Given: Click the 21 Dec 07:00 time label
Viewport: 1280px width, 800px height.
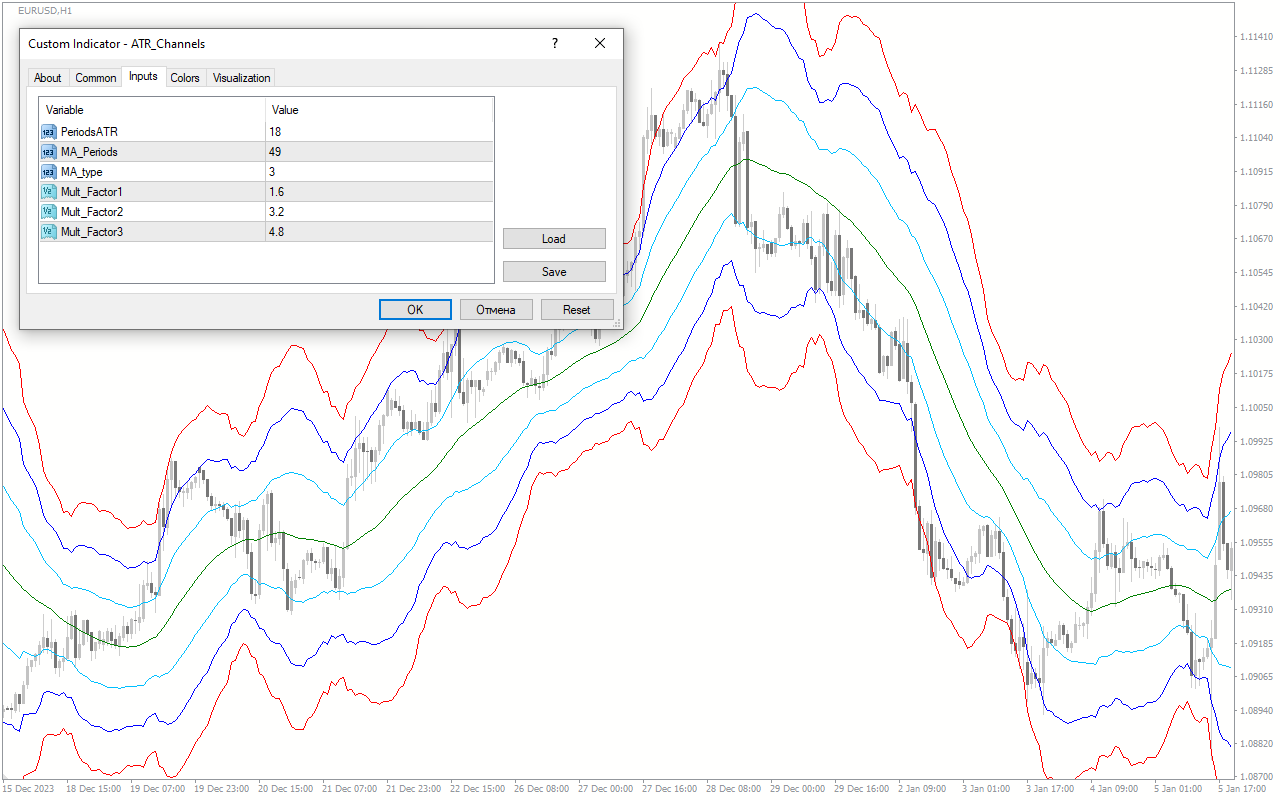Looking at the screenshot, I should tap(352, 788).
